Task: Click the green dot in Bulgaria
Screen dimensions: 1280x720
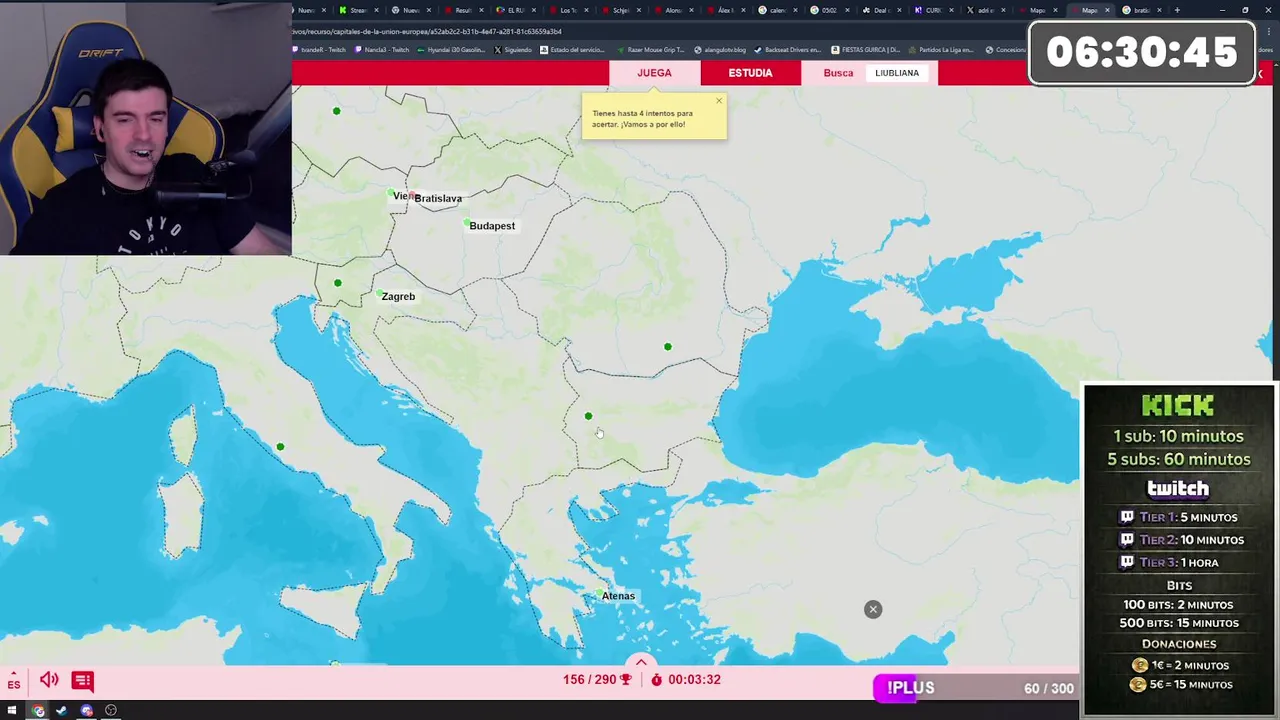Action: [x=588, y=416]
